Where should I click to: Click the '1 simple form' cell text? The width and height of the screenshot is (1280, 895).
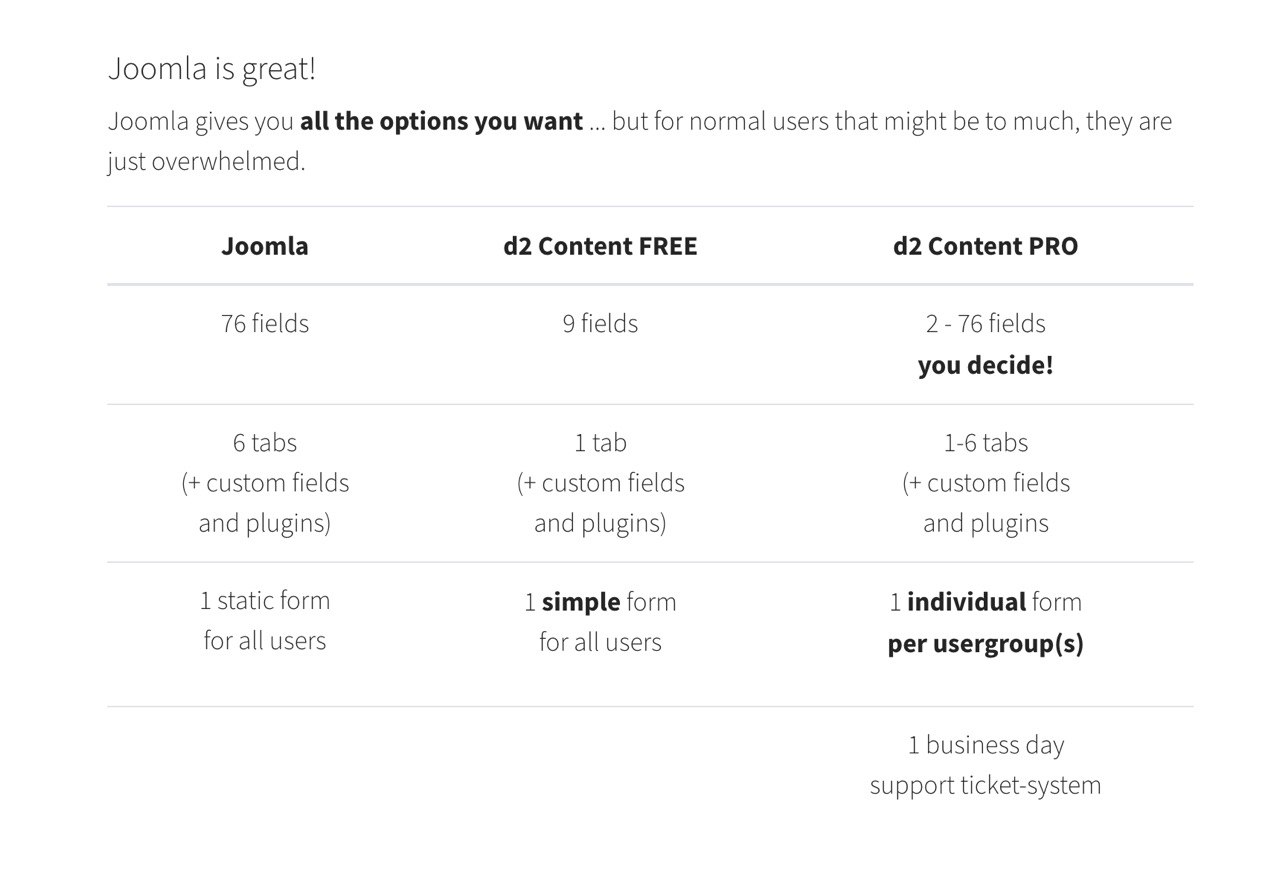pyautogui.click(x=600, y=602)
